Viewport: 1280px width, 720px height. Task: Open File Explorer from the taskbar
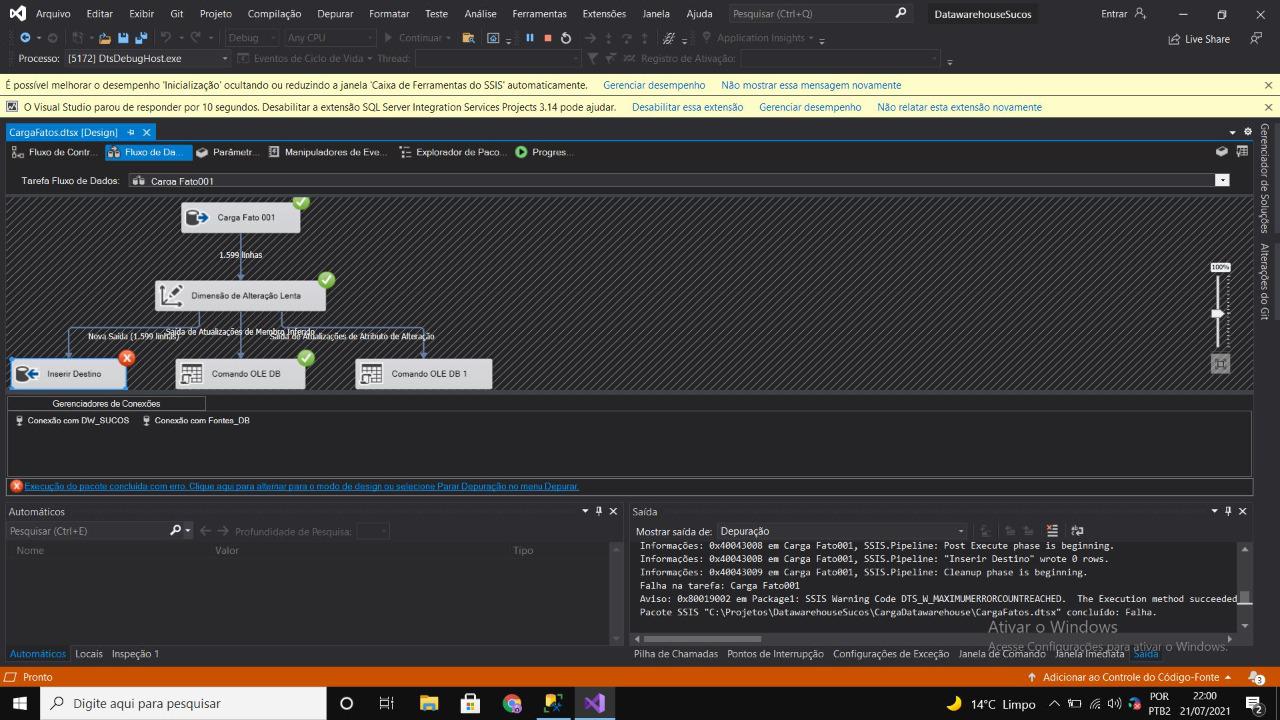coord(429,703)
